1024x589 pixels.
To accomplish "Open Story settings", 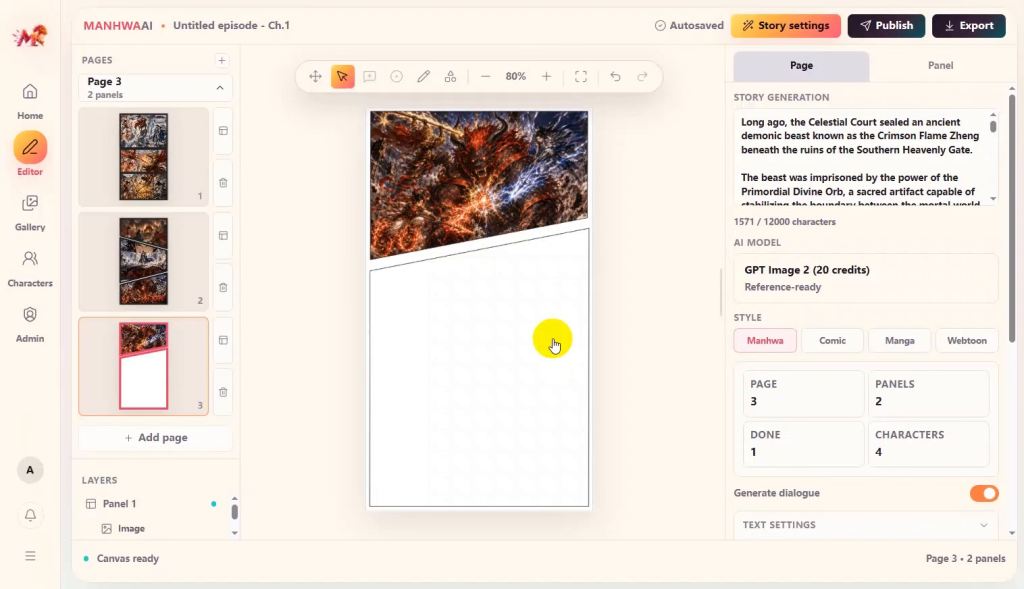I will point(786,25).
